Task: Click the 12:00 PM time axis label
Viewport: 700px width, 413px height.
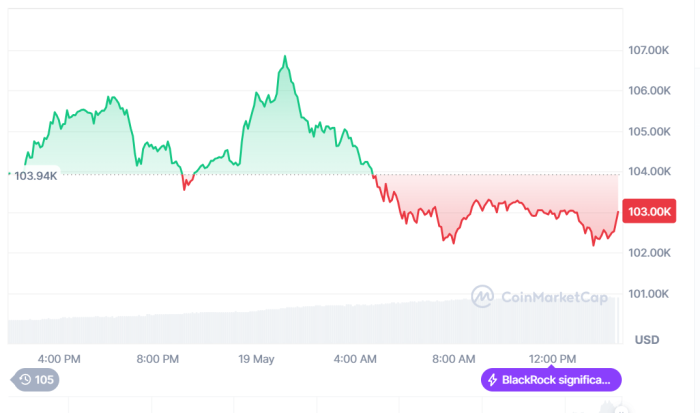Action: click(553, 358)
